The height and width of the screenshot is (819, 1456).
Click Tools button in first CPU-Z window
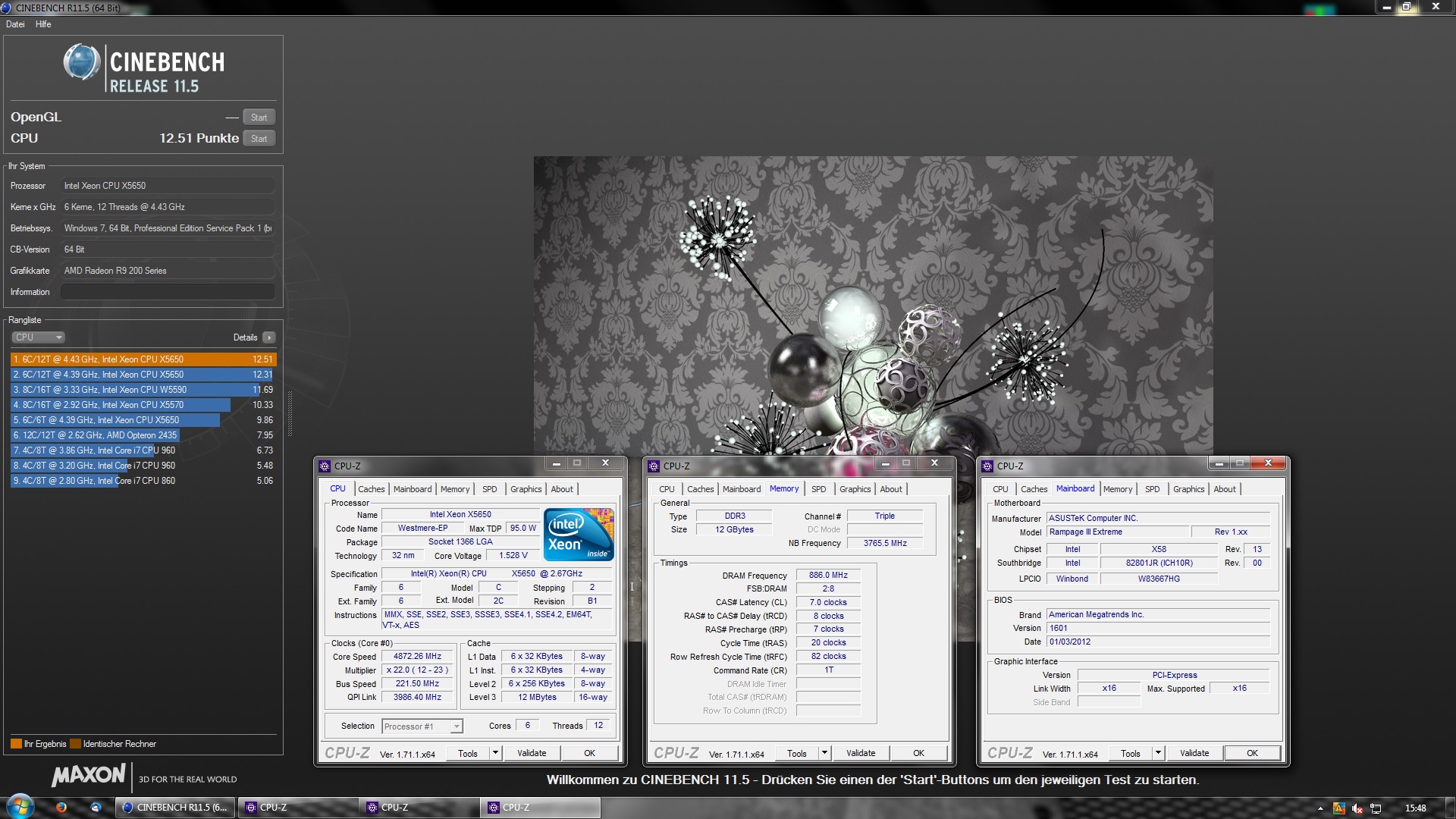(x=468, y=754)
